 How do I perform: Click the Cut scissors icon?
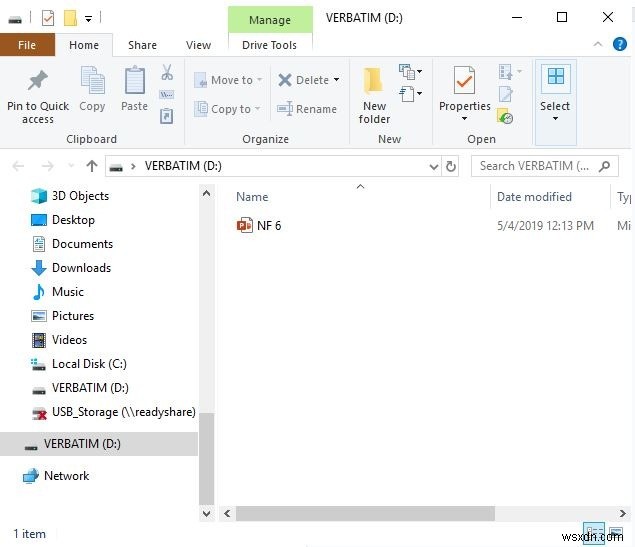[167, 72]
